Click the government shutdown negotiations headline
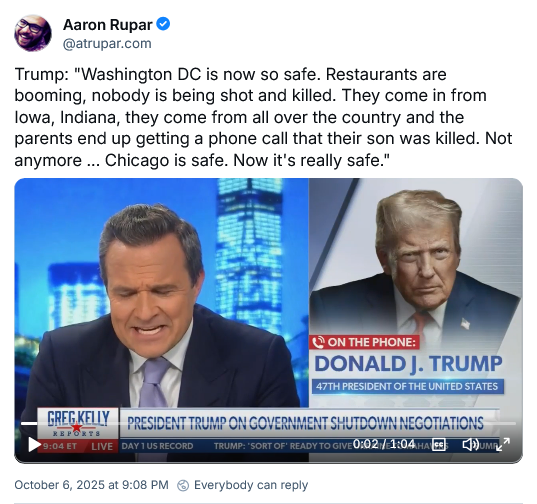 point(305,423)
